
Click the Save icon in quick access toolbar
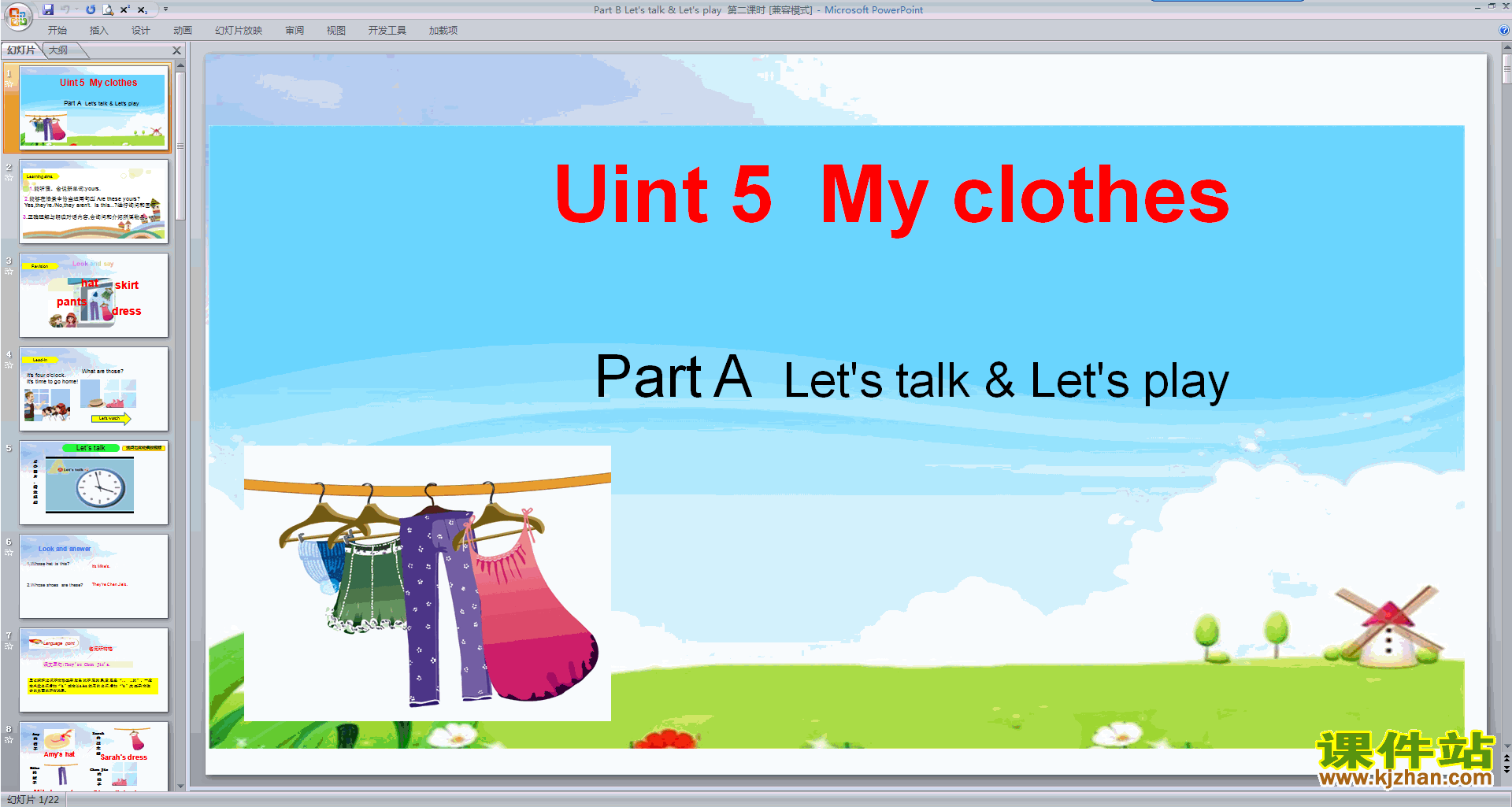tap(48, 9)
